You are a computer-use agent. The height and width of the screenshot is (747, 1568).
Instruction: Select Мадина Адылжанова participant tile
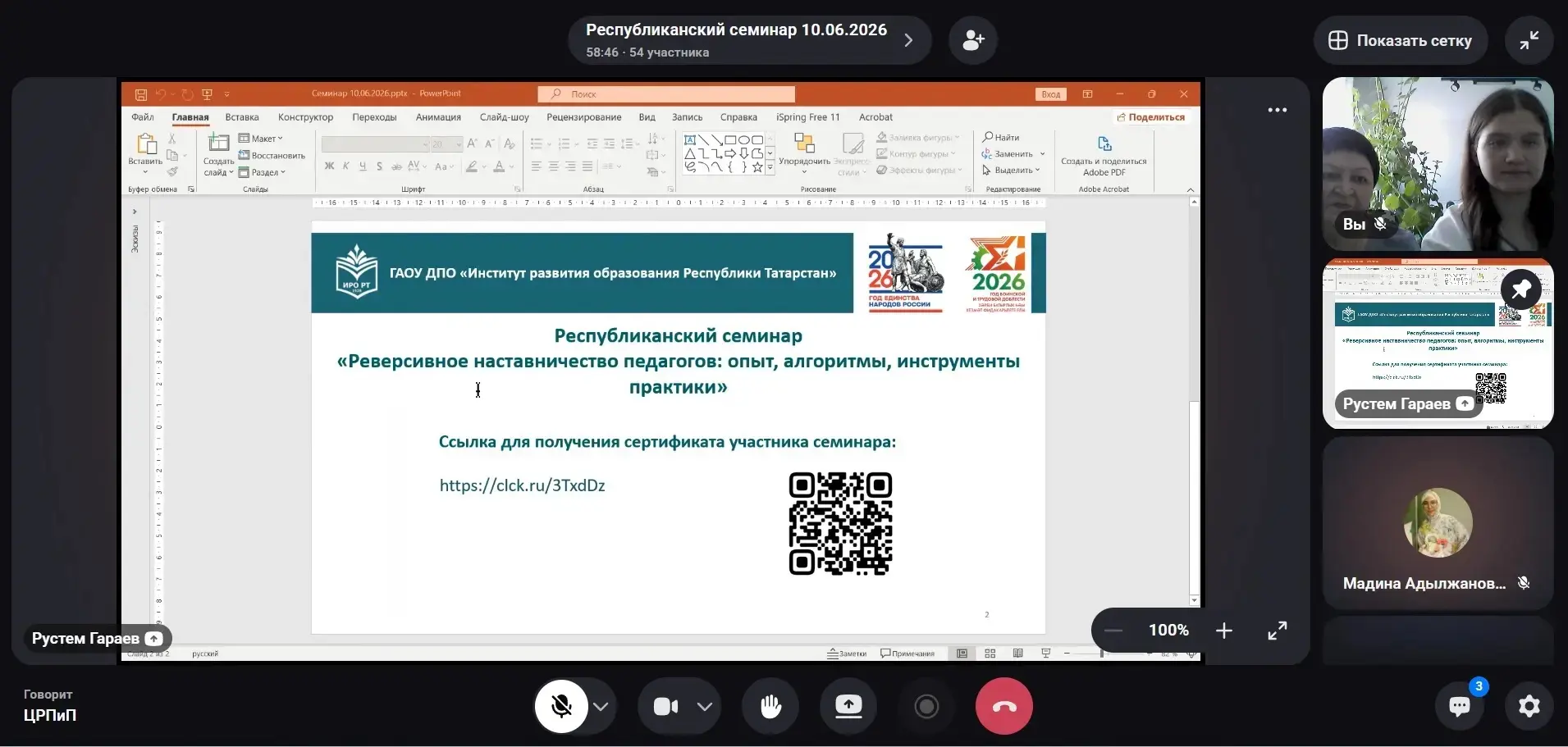(1438, 522)
